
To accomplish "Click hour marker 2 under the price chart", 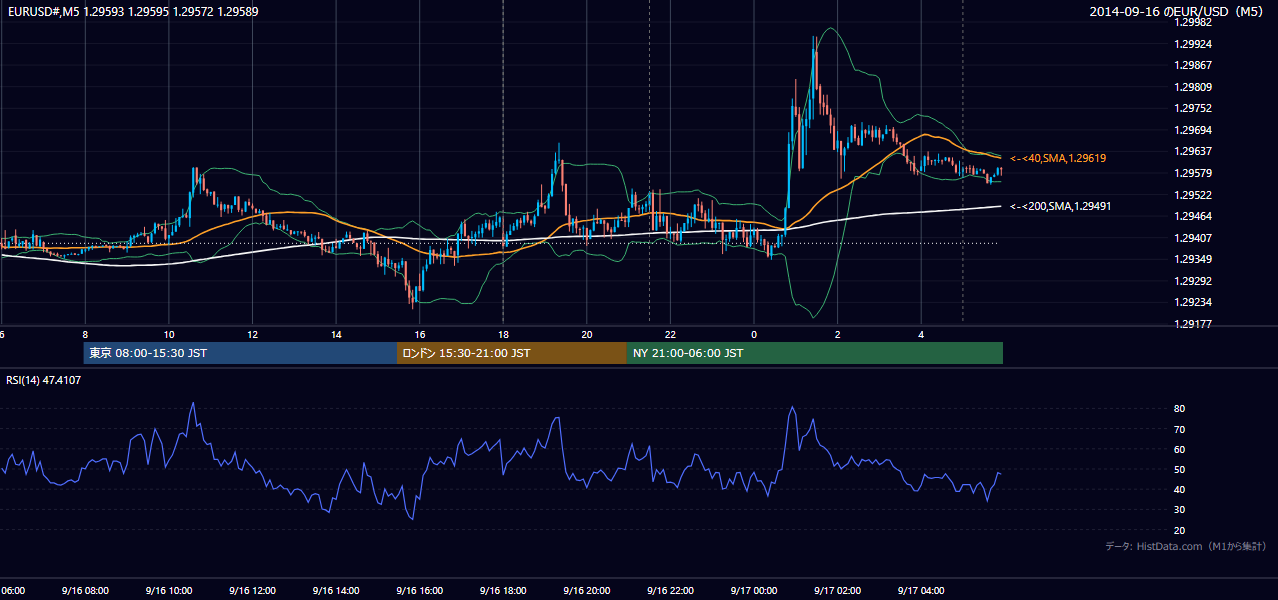I will coord(838,334).
